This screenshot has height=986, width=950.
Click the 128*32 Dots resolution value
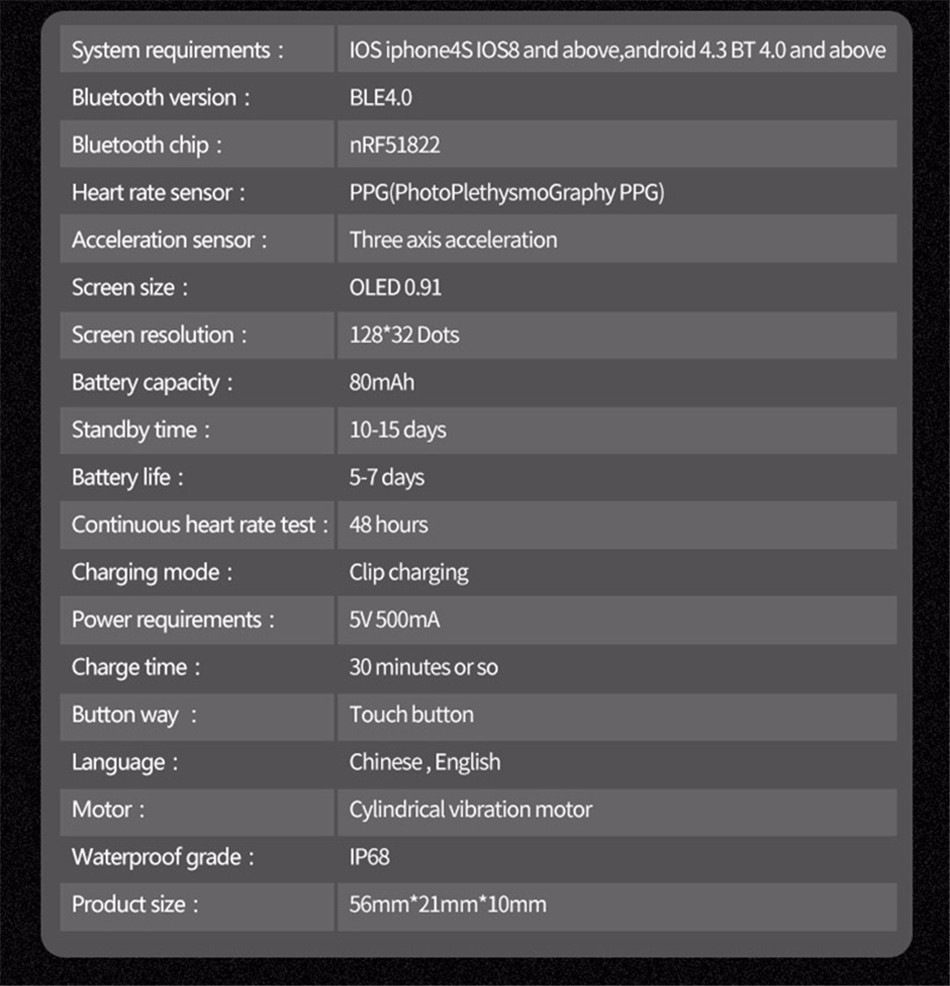point(404,335)
